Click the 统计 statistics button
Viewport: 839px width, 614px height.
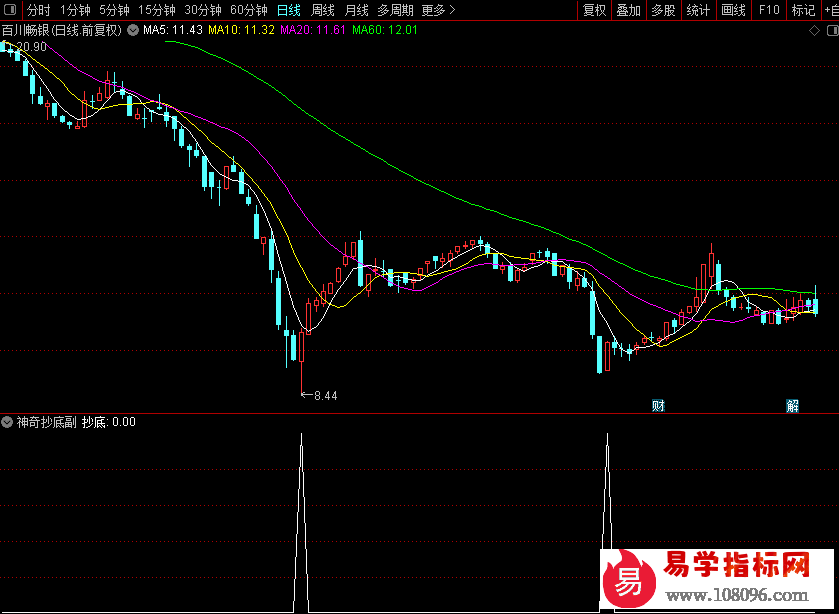(x=698, y=10)
